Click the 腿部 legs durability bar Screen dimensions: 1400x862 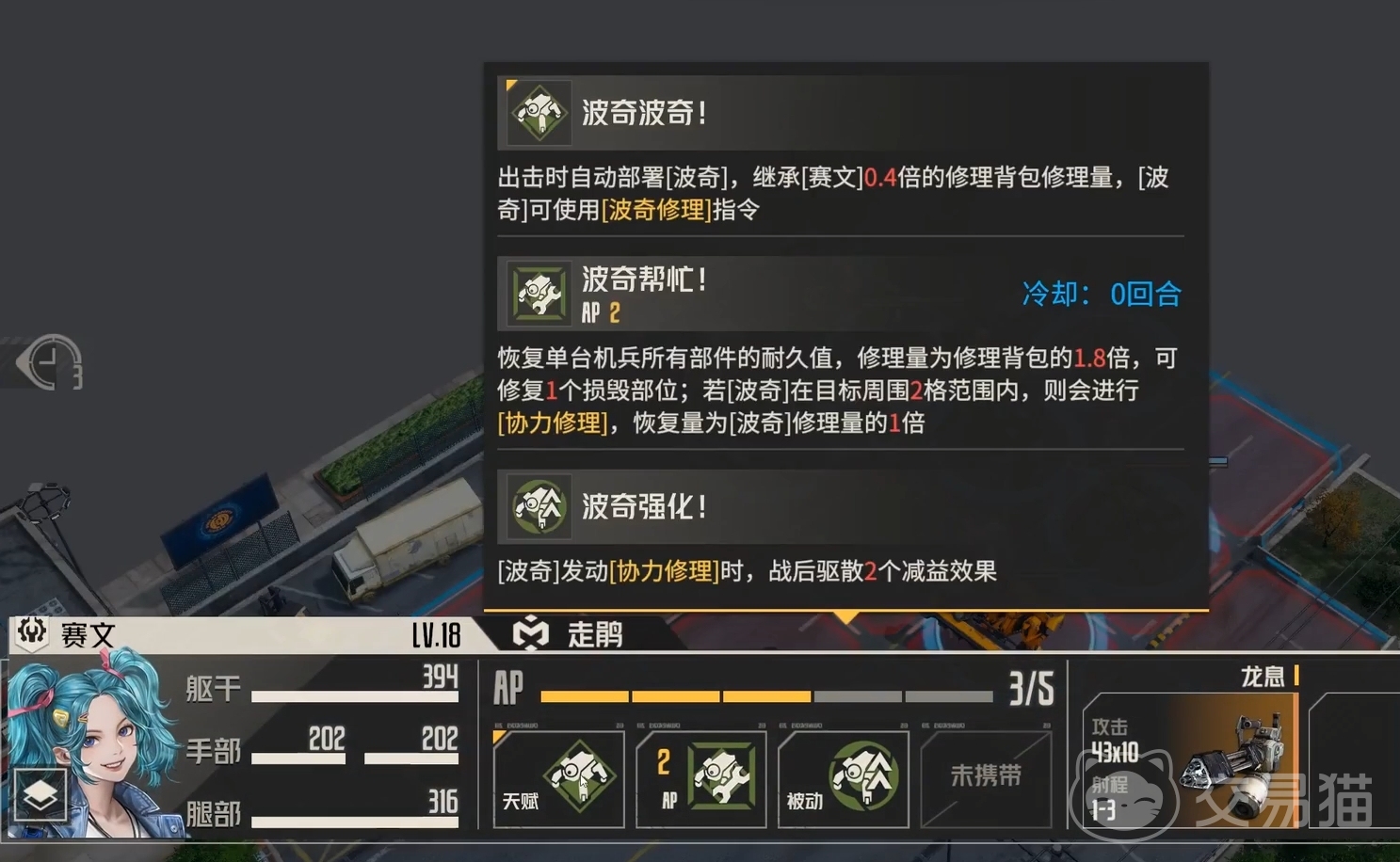[355, 822]
